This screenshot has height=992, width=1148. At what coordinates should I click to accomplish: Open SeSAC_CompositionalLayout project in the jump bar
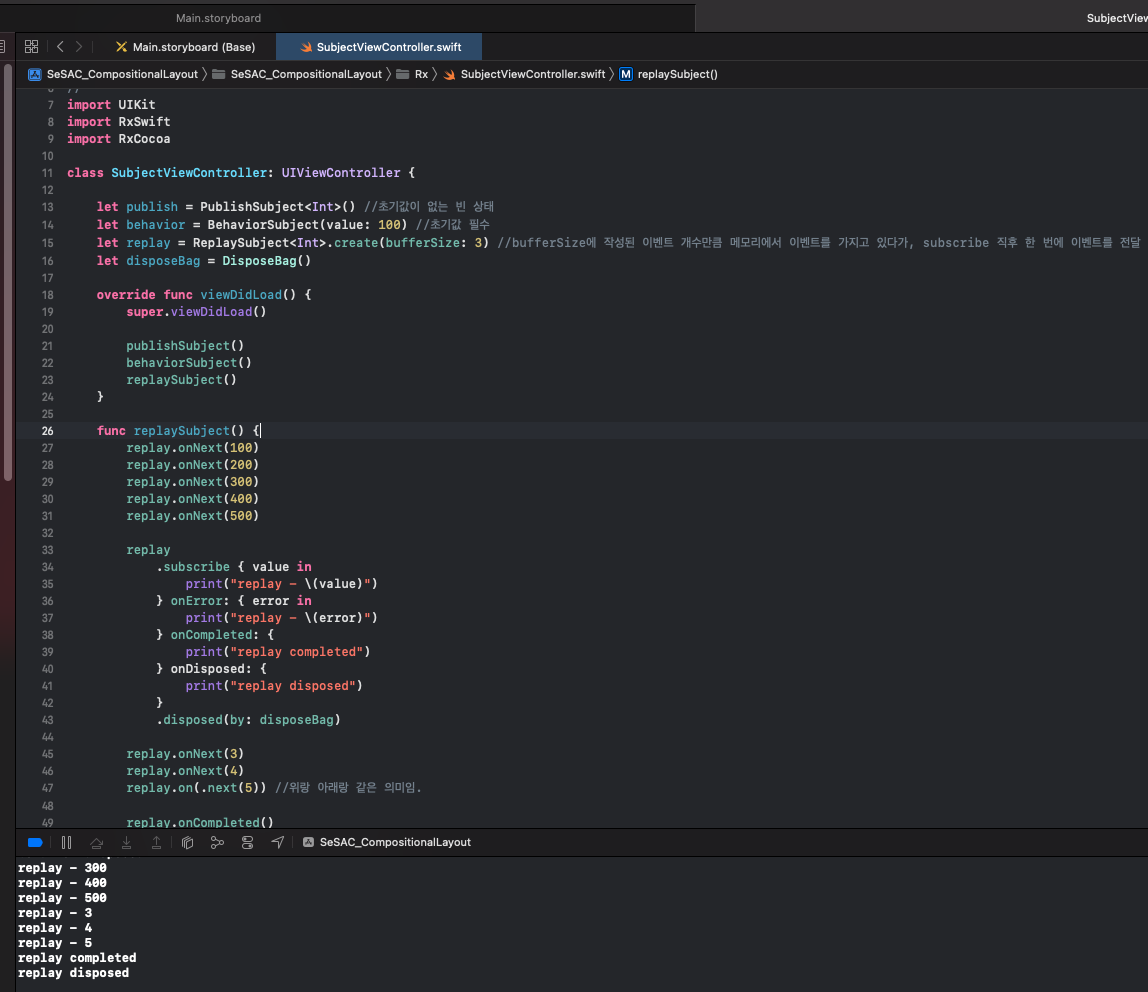click(x=113, y=74)
